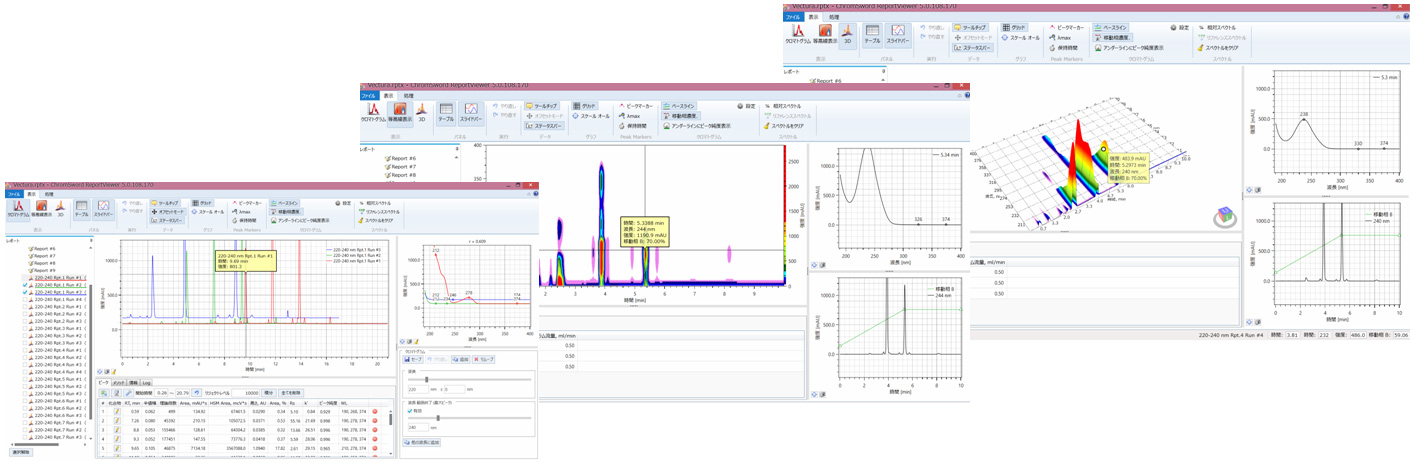
Task: Uncheck 220-240 Rpt.1 Run #3 checkbox
Action: (25, 292)
